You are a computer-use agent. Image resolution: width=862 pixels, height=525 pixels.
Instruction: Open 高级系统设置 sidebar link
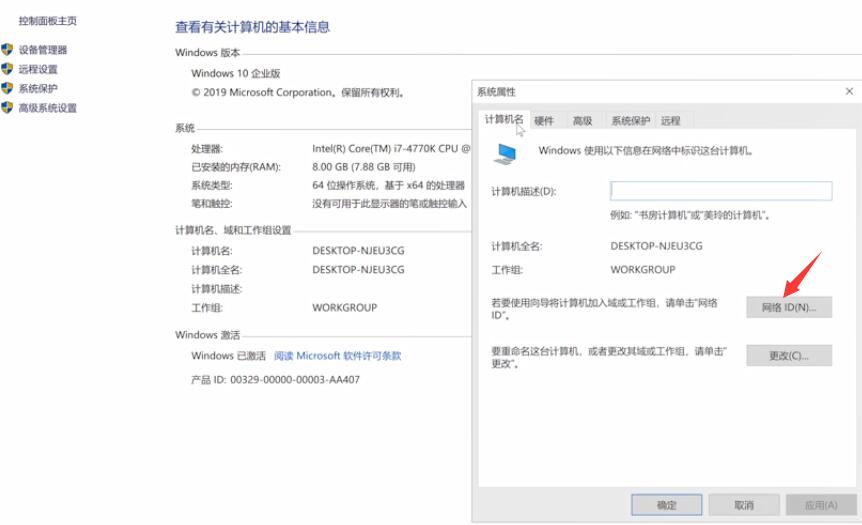coord(48,108)
